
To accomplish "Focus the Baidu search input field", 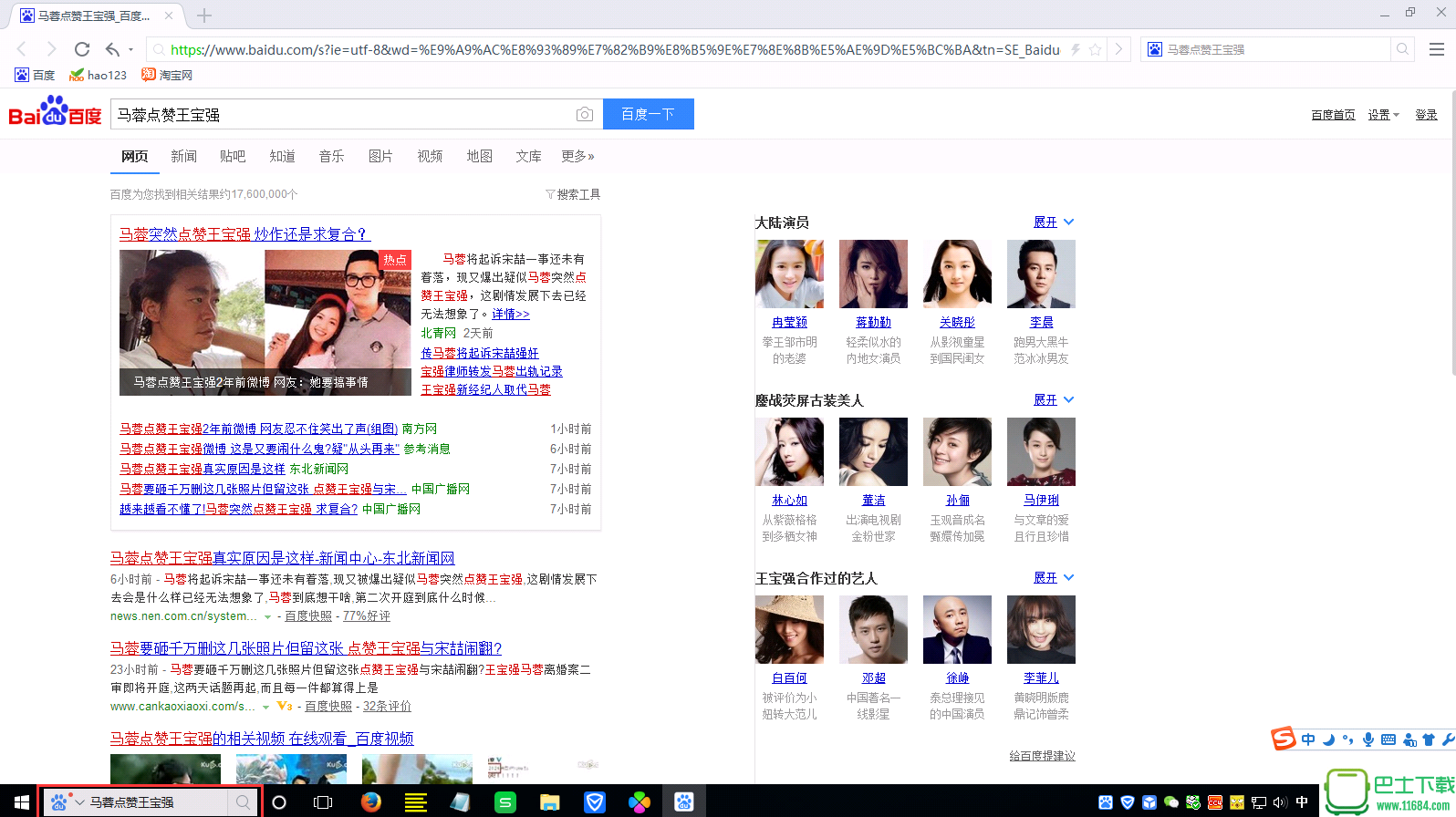I will click(342, 114).
